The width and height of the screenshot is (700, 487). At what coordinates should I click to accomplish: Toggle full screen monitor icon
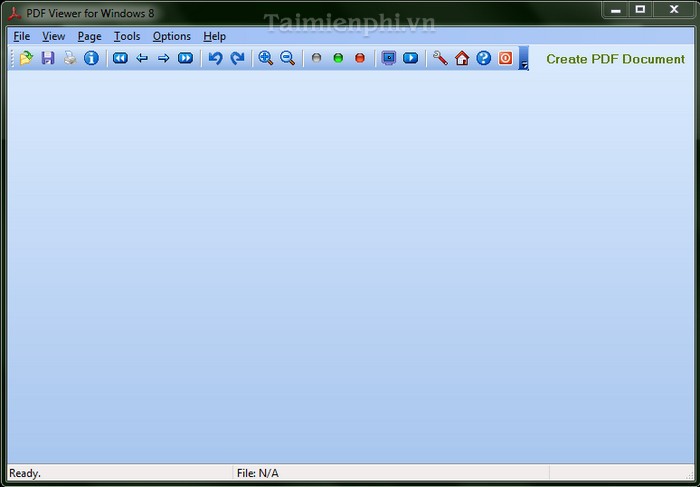click(389, 58)
